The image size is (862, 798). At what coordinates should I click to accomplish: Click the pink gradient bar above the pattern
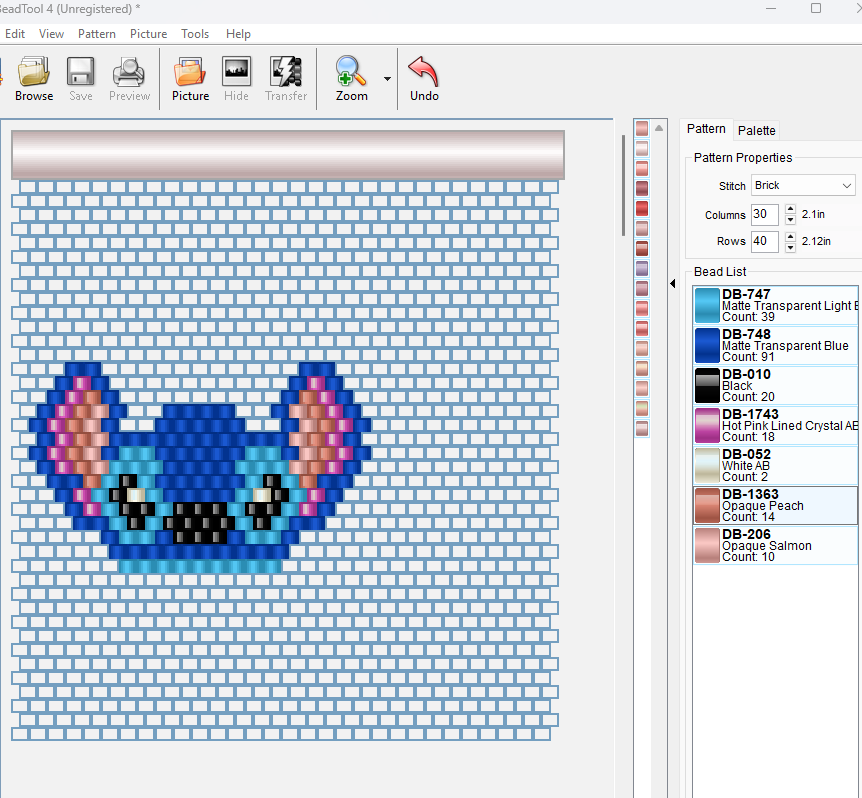coord(288,154)
